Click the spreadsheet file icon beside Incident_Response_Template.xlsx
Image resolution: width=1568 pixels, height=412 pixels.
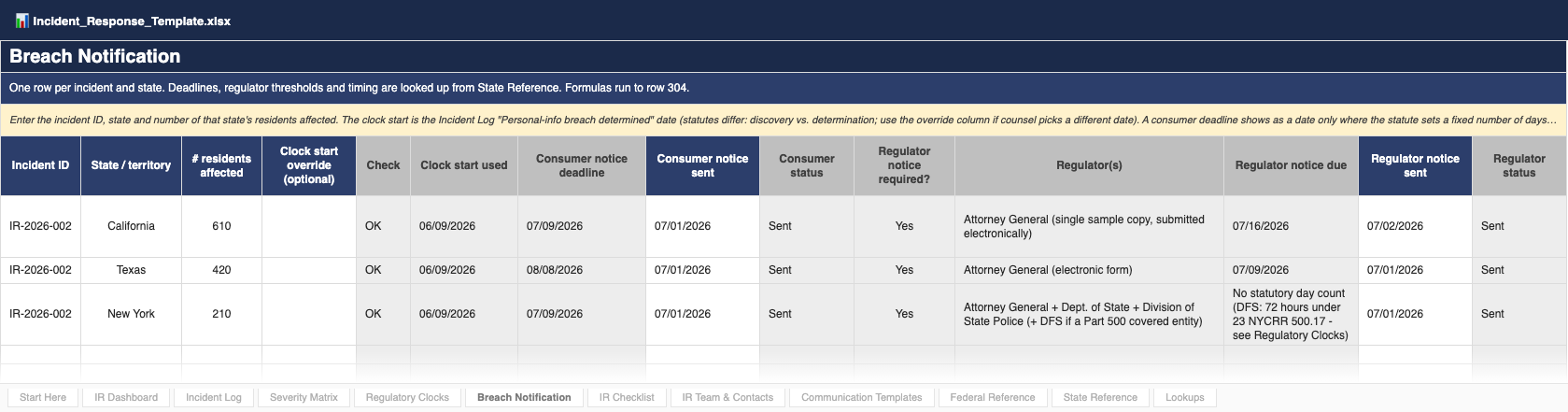(21, 21)
